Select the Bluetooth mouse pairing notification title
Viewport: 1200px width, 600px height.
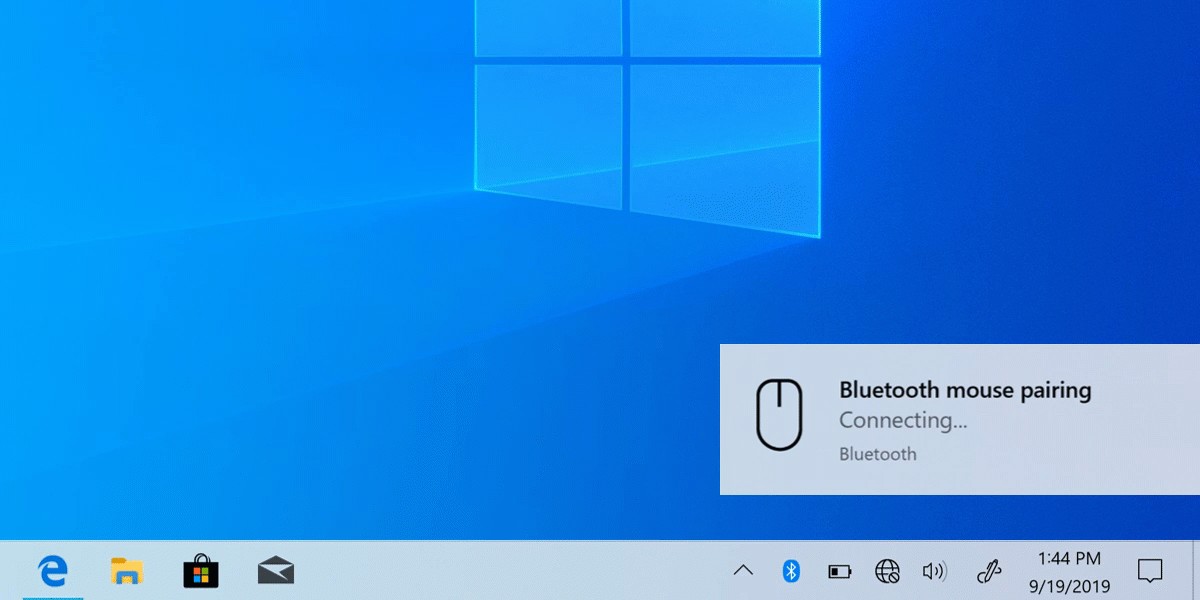[x=965, y=390]
